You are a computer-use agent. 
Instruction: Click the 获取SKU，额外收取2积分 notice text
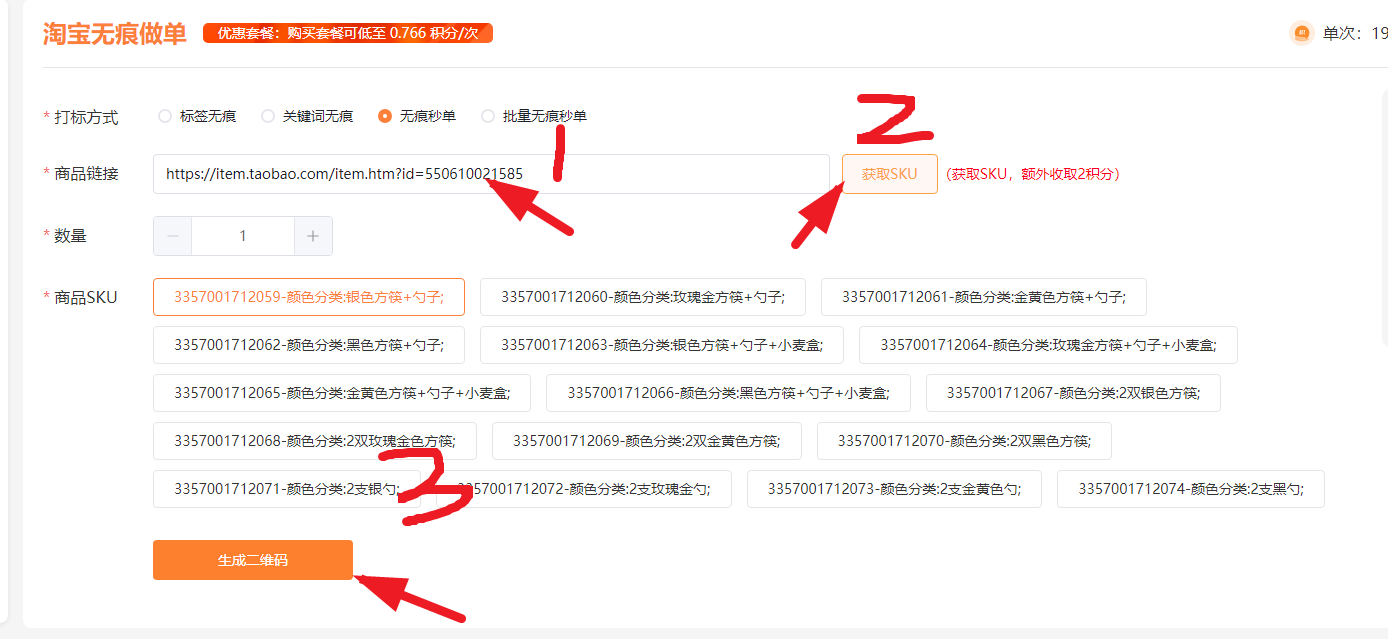(1034, 174)
